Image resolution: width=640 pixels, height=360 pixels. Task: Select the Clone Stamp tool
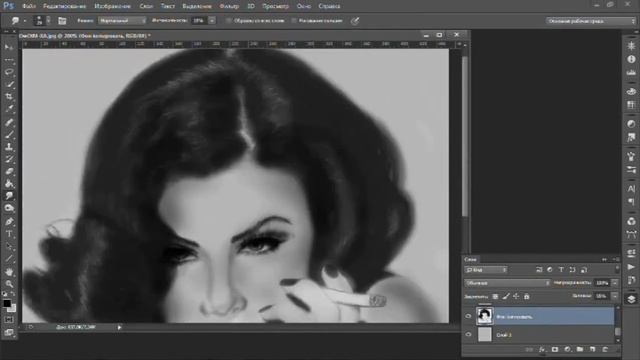pos(9,147)
